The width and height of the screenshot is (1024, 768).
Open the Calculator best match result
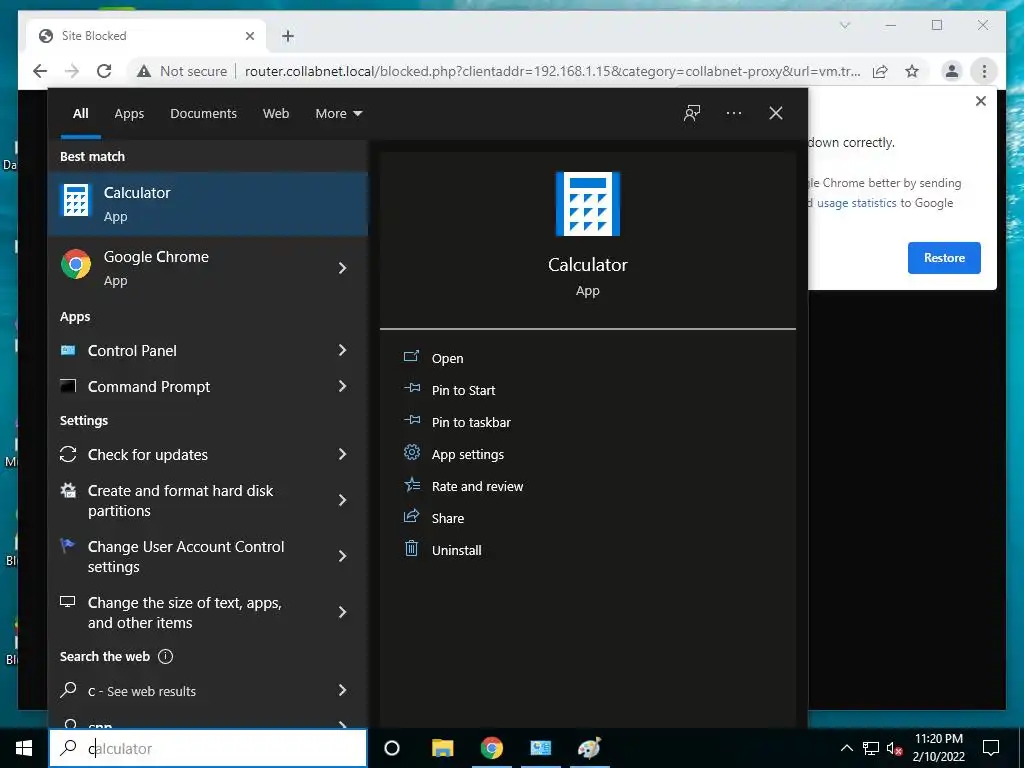click(208, 204)
